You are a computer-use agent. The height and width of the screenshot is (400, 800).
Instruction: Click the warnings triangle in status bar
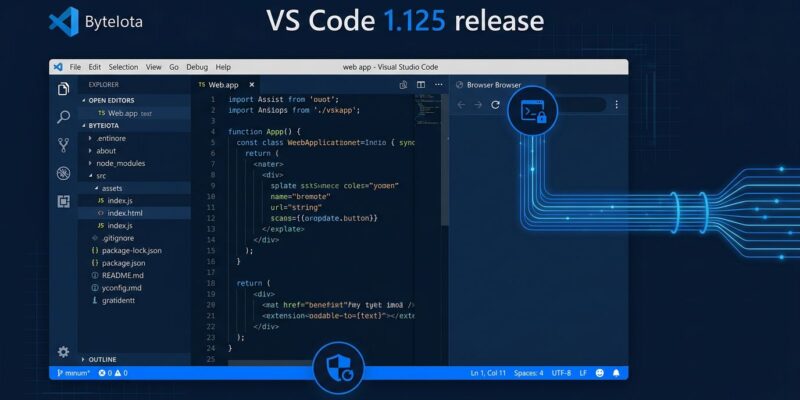coord(118,373)
